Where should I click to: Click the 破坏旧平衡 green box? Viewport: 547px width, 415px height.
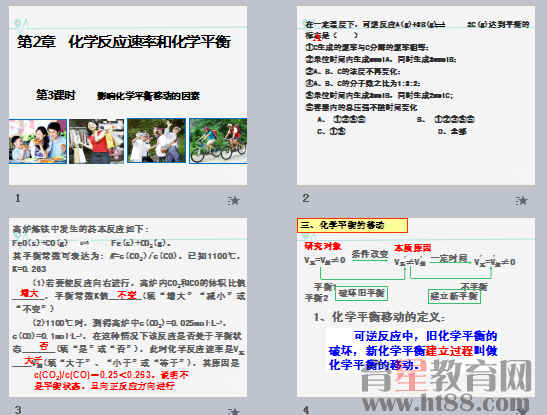361,293
